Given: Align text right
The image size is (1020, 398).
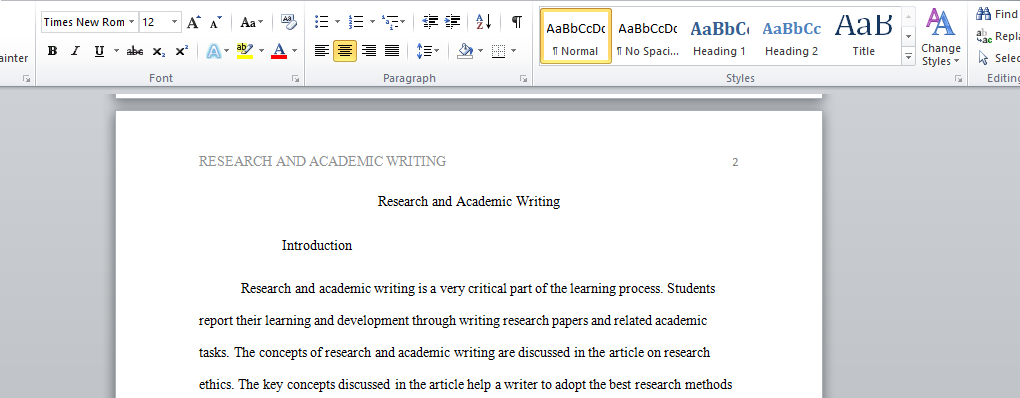Looking at the screenshot, I should click(x=369, y=51).
